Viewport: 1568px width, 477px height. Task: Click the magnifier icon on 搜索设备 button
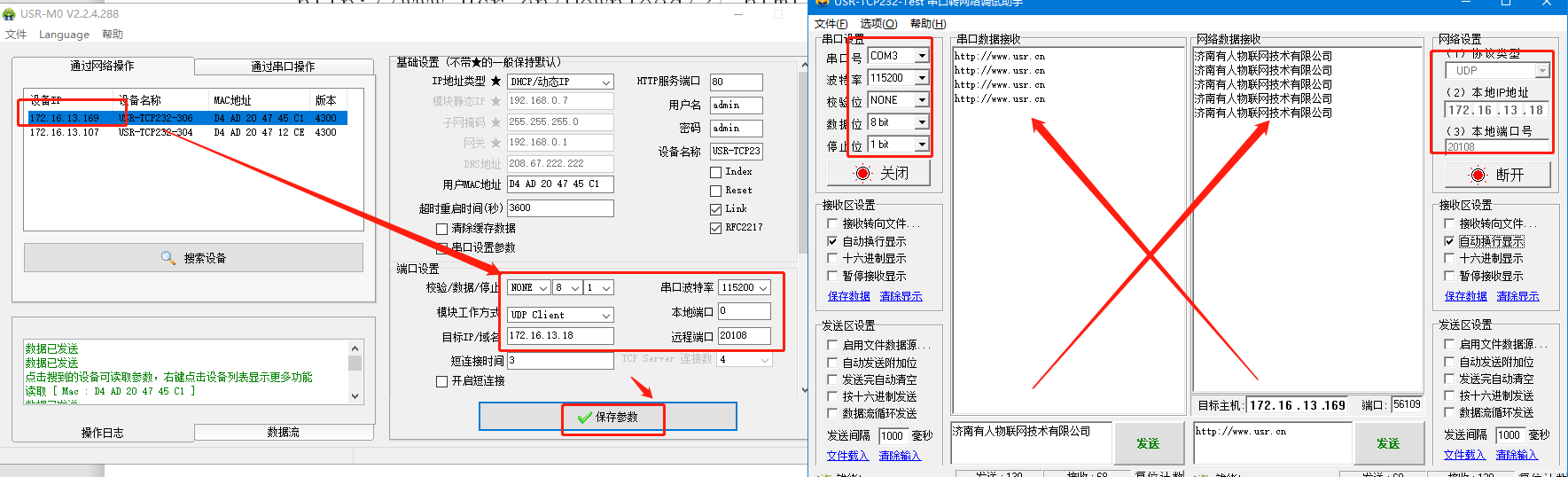click(168, 258)
